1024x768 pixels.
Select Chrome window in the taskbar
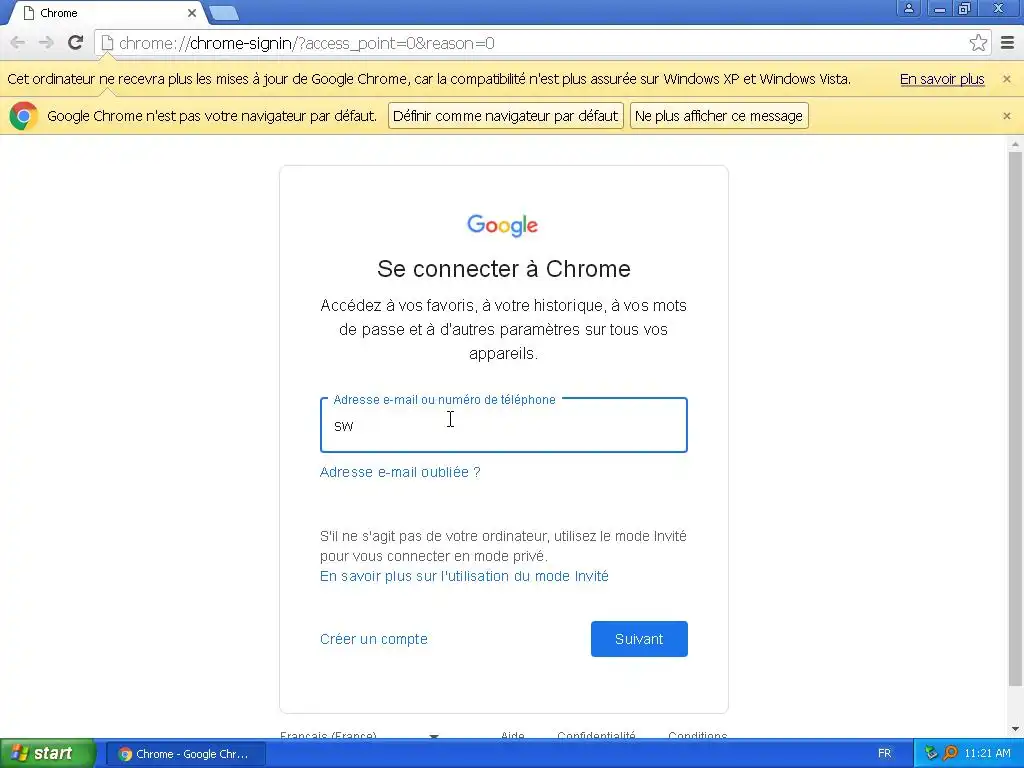coord(185,754)
